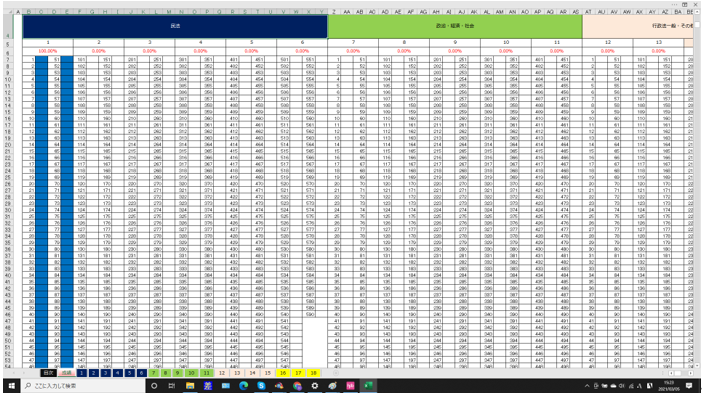Click the Windows Start button

(x=11, y=386)
